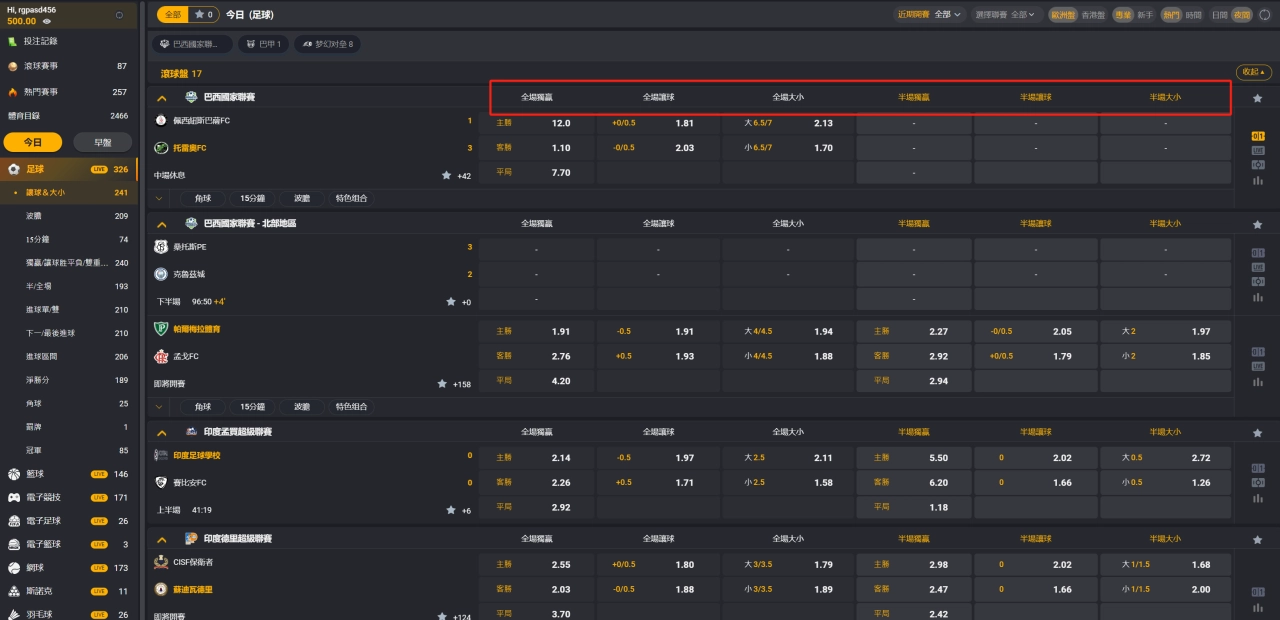Screen dimensions: 1280x620
Task: Switch betting mode to 新手 beginner
Action: [x=1145, y=15]
